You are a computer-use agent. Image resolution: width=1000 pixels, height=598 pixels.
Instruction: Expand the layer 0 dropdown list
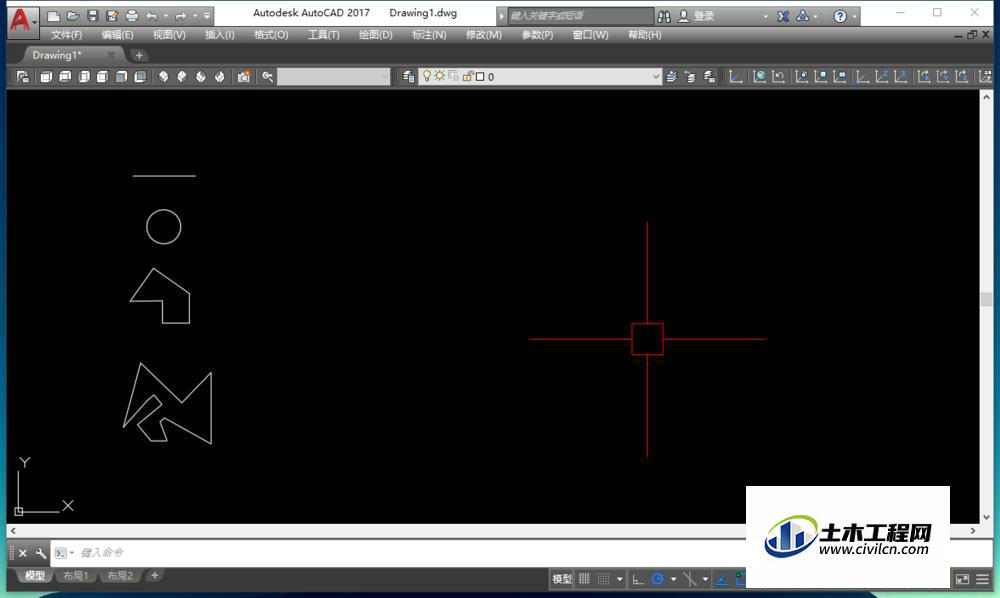click(x=656, y=77)
